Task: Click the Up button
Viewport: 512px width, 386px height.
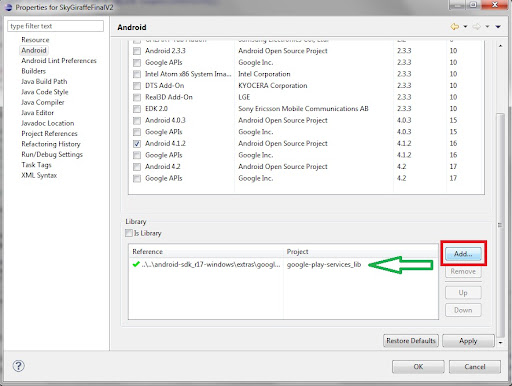Action: click(x=463, y=293)
